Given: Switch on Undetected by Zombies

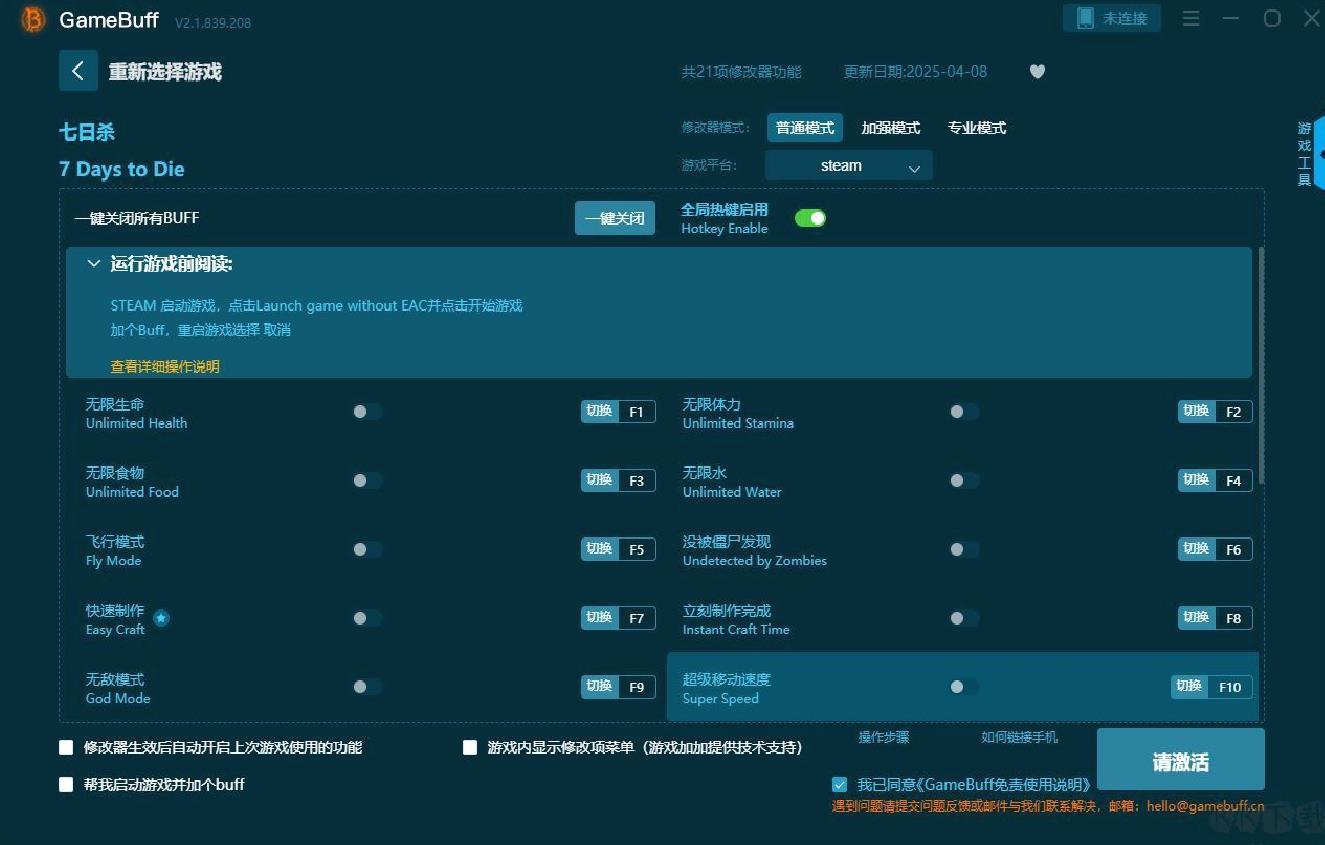Looking at the screenshot, I should click(964, 549).
